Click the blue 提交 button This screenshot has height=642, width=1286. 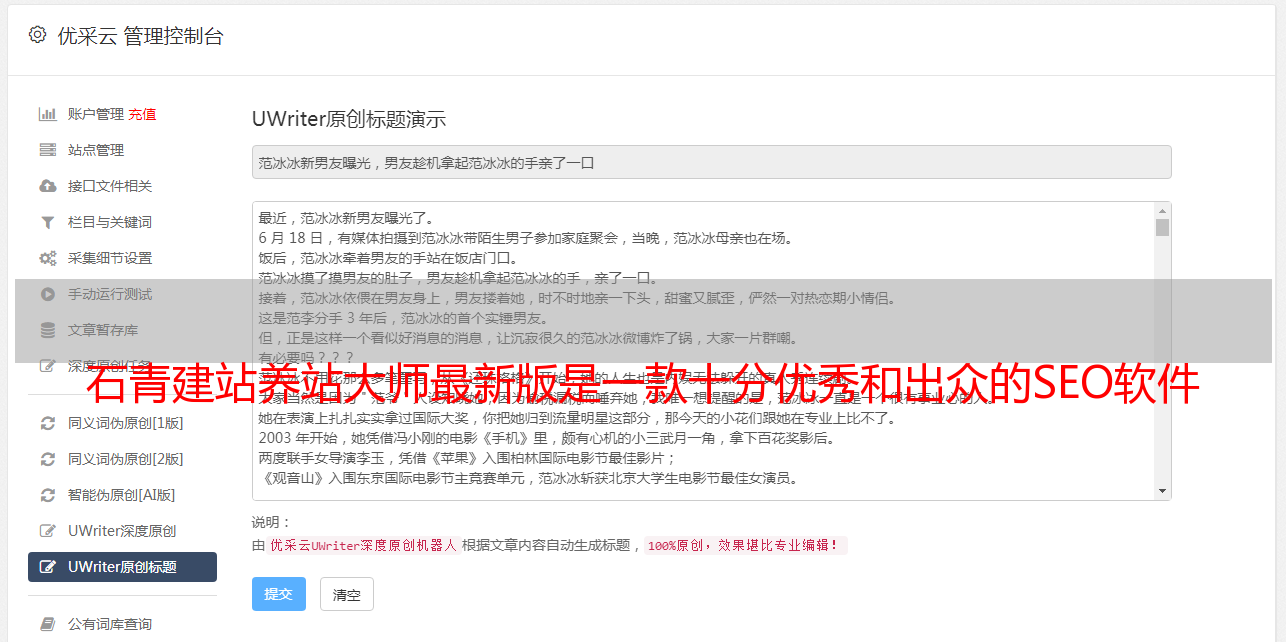pyautogui.click(x=279, y=594)
